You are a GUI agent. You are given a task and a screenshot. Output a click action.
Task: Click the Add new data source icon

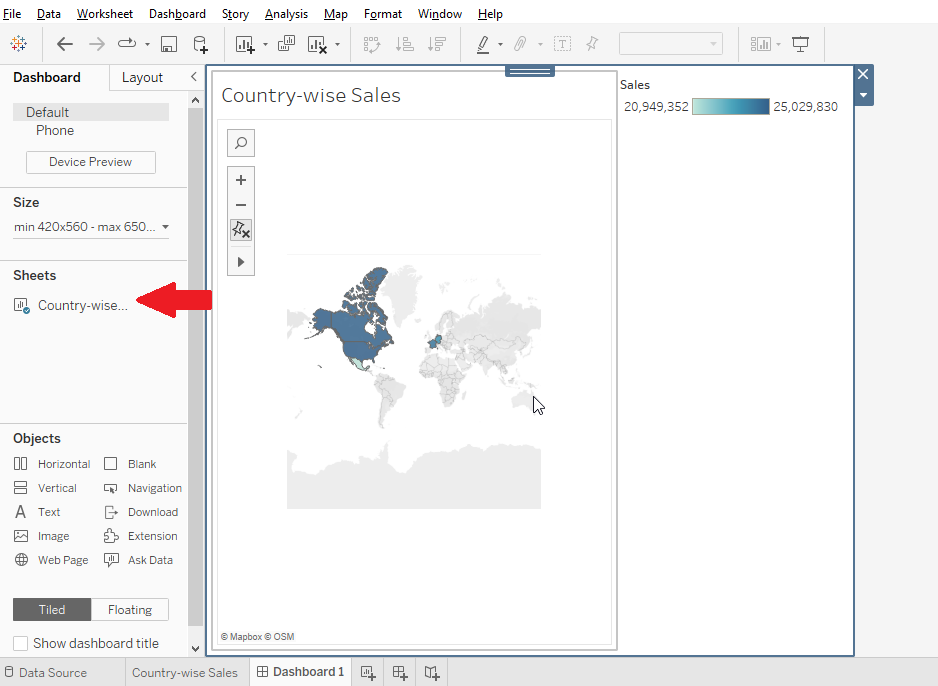tap(200, 44)
